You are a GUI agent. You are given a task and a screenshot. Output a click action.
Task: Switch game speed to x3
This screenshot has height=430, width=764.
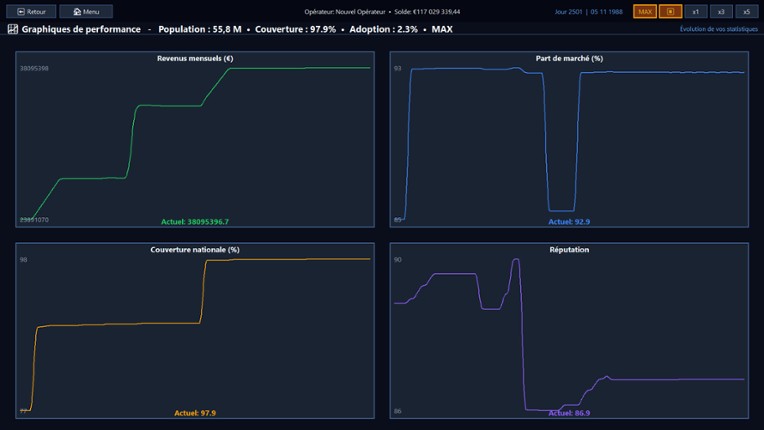[x=721, y=11]
